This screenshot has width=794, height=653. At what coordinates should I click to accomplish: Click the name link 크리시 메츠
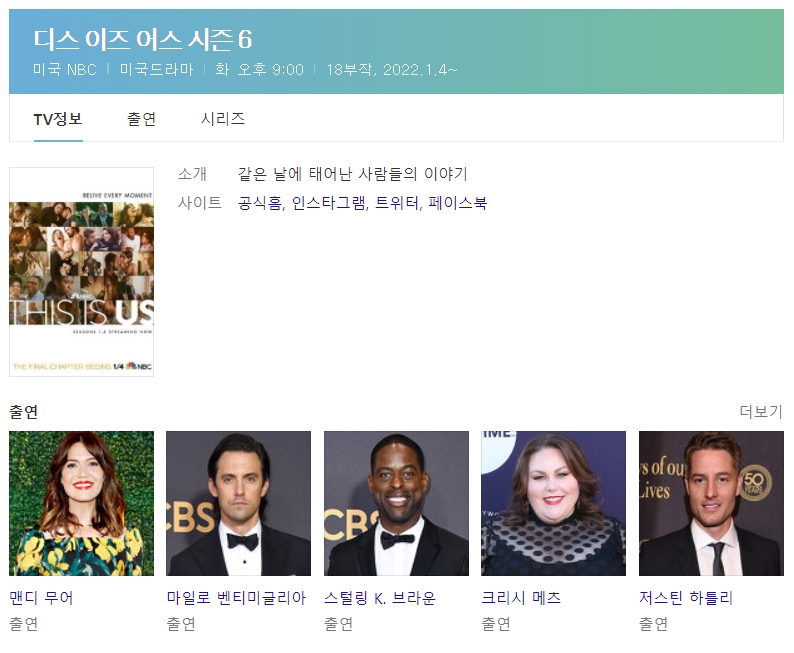coord(521,598)
